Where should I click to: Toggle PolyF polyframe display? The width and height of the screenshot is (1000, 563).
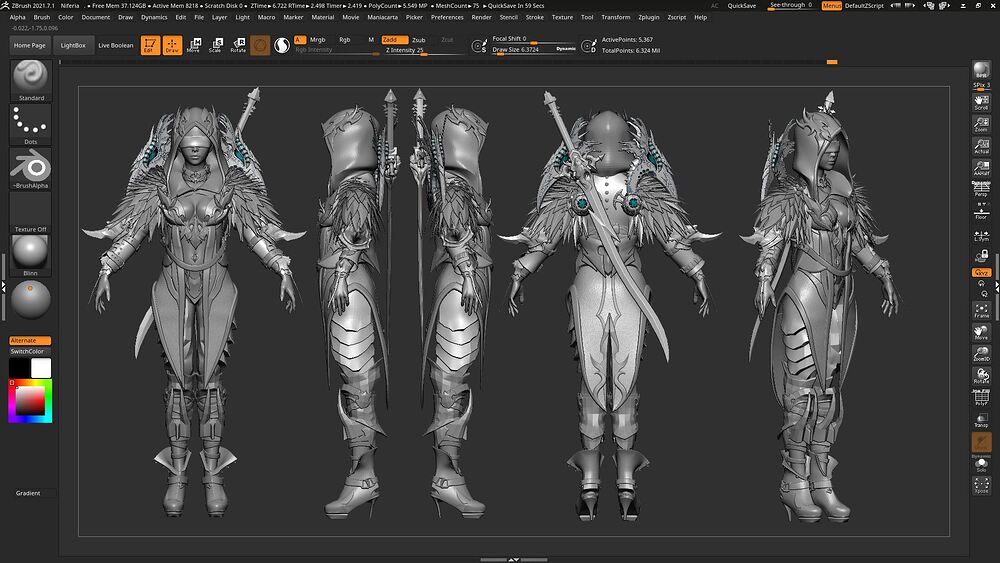pyautogui.click(x=982, y=398)
